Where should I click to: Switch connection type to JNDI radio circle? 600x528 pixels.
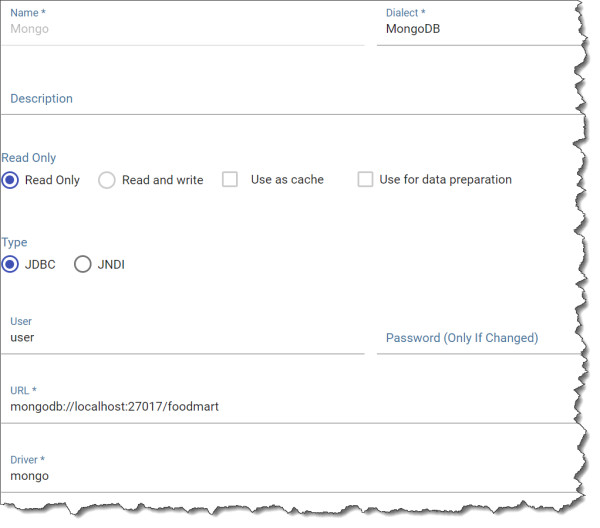click(83, 264)
